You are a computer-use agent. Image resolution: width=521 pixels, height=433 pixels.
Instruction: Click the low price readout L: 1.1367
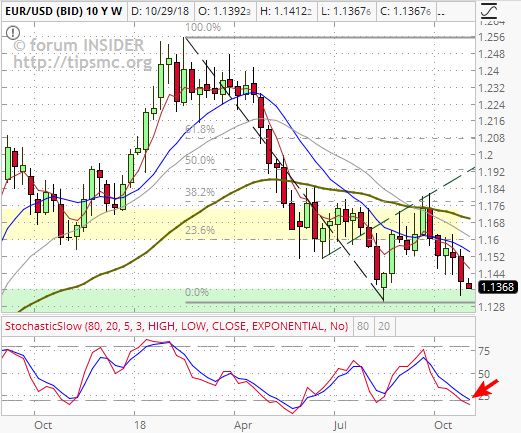pos(346,12)
